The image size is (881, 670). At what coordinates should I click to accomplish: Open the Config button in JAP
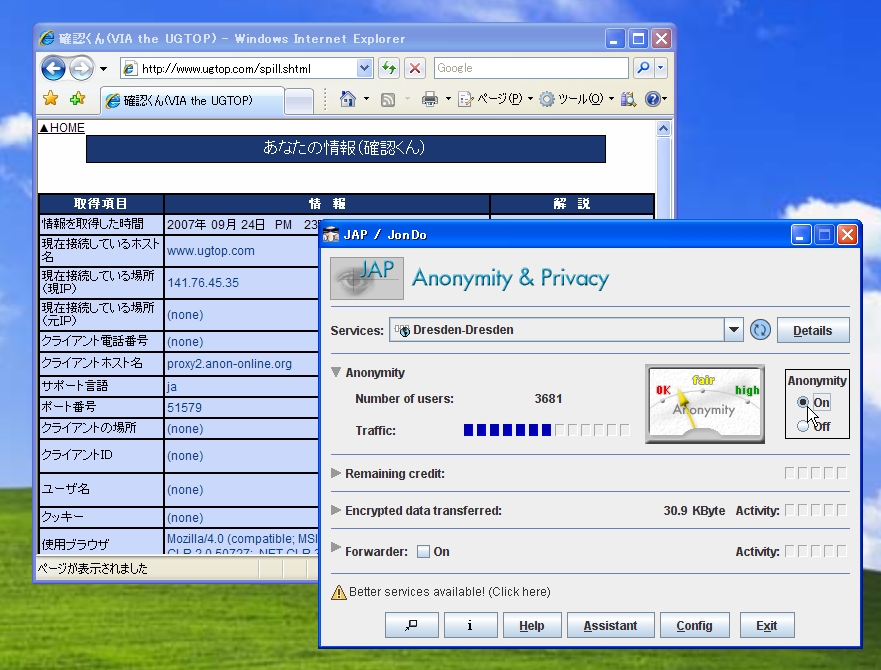tap(694, 625)
